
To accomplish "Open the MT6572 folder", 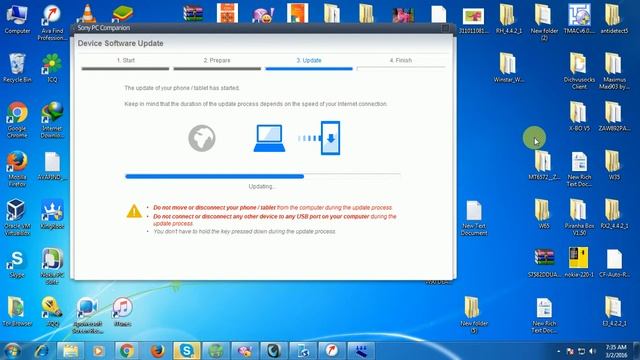I will [544, 165].
